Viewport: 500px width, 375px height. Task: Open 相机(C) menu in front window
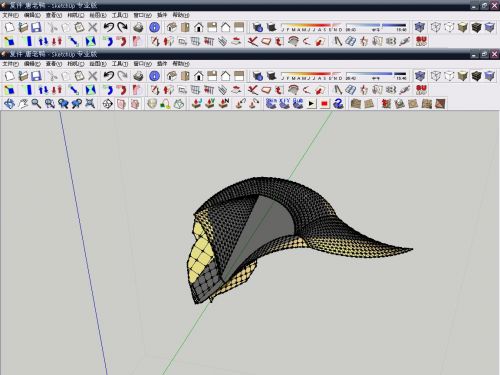76,64
